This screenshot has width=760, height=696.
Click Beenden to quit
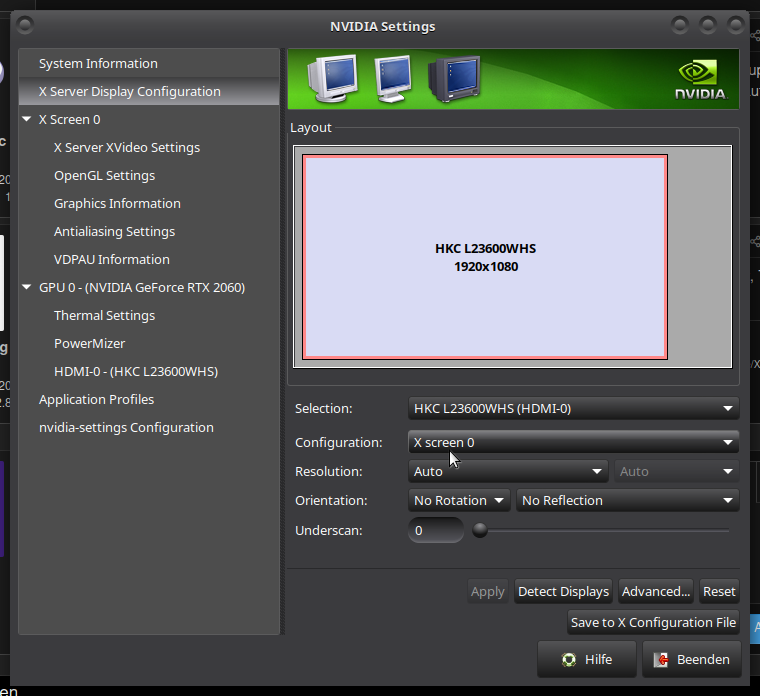[x=692, y=659]
